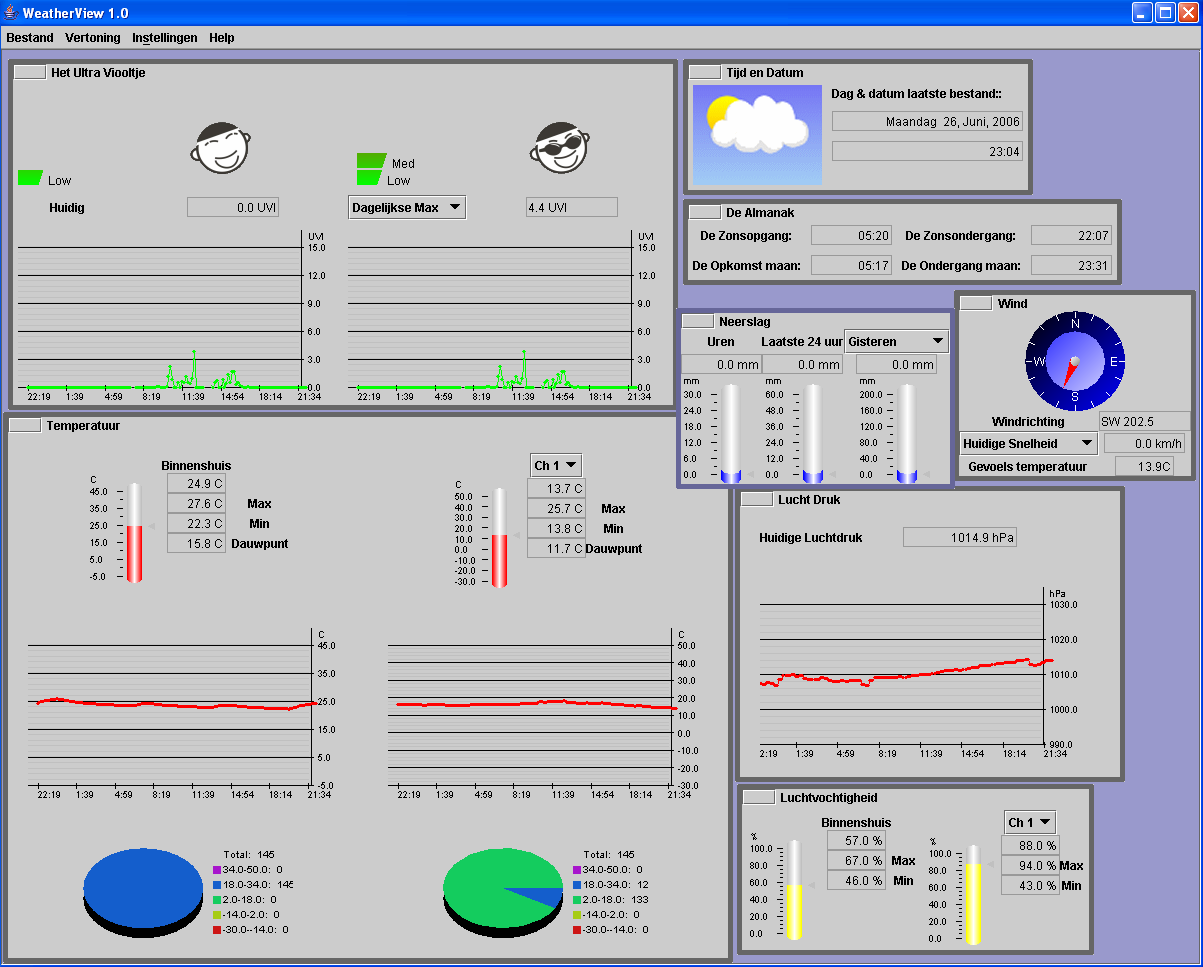Open the Huidige Snelheid dropdown
Screen dimensions: 1203x967
(x=1029, y=443)
